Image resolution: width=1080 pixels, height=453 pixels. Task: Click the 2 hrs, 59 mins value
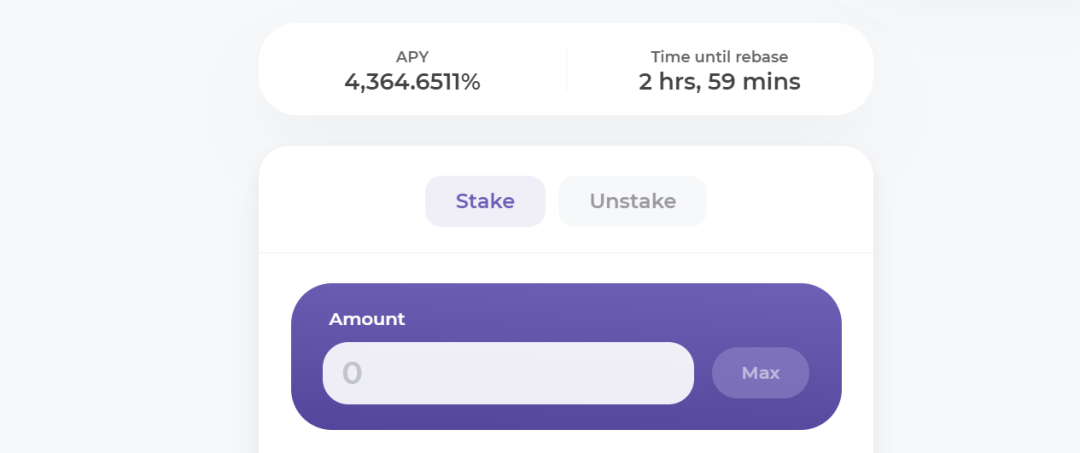719,82
